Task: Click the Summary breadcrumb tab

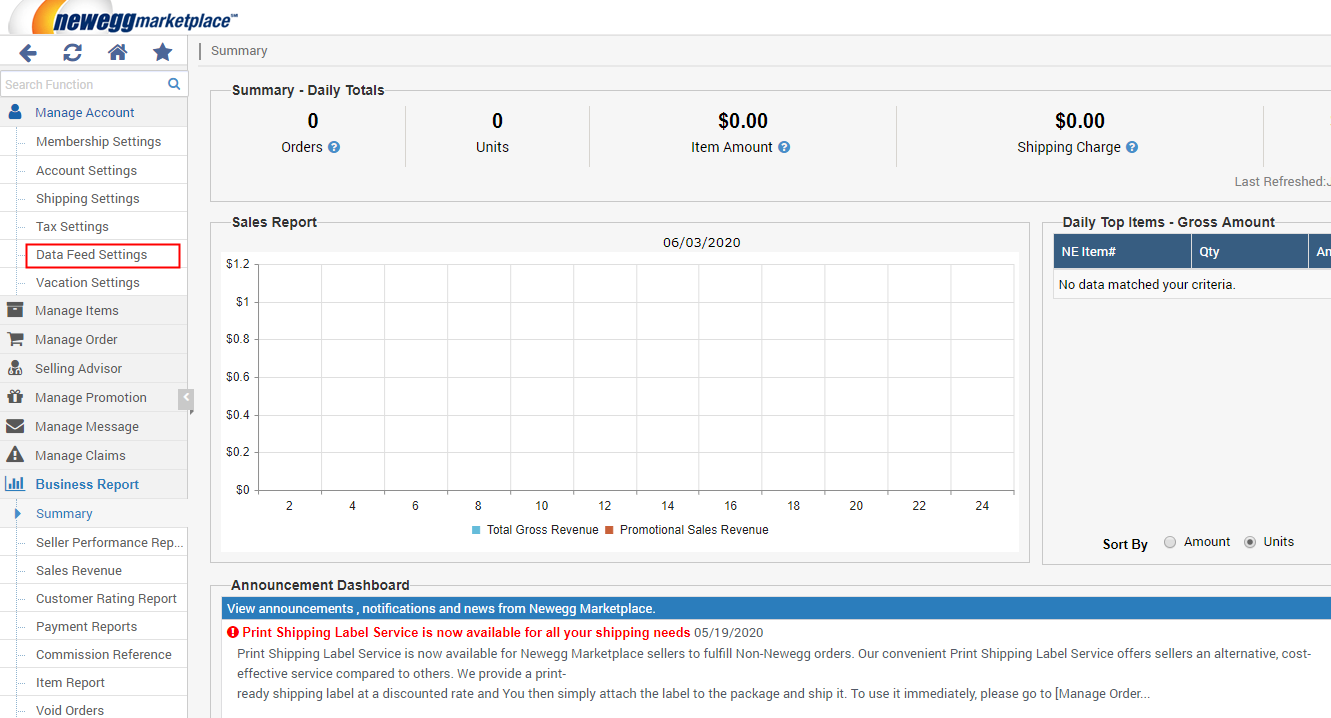Action: [239, 51]
